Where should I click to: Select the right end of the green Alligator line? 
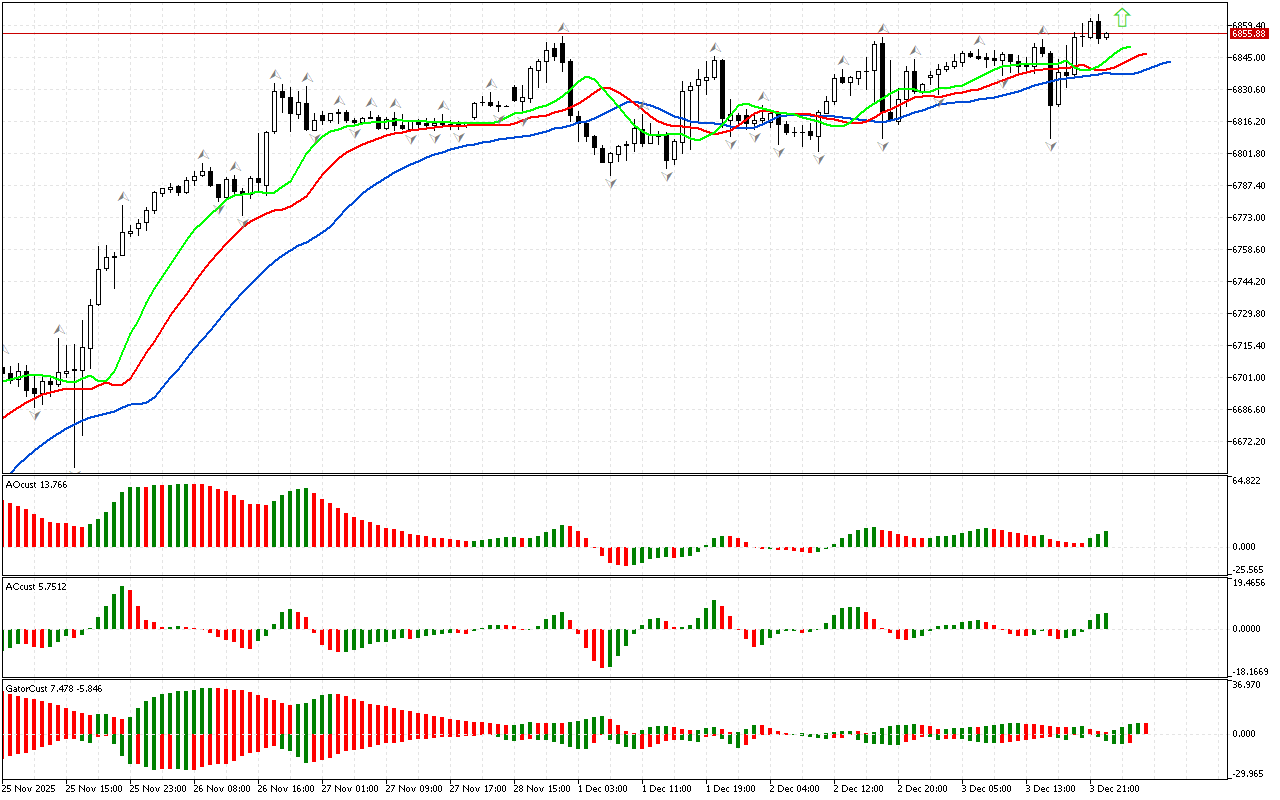pos(1130,47)
